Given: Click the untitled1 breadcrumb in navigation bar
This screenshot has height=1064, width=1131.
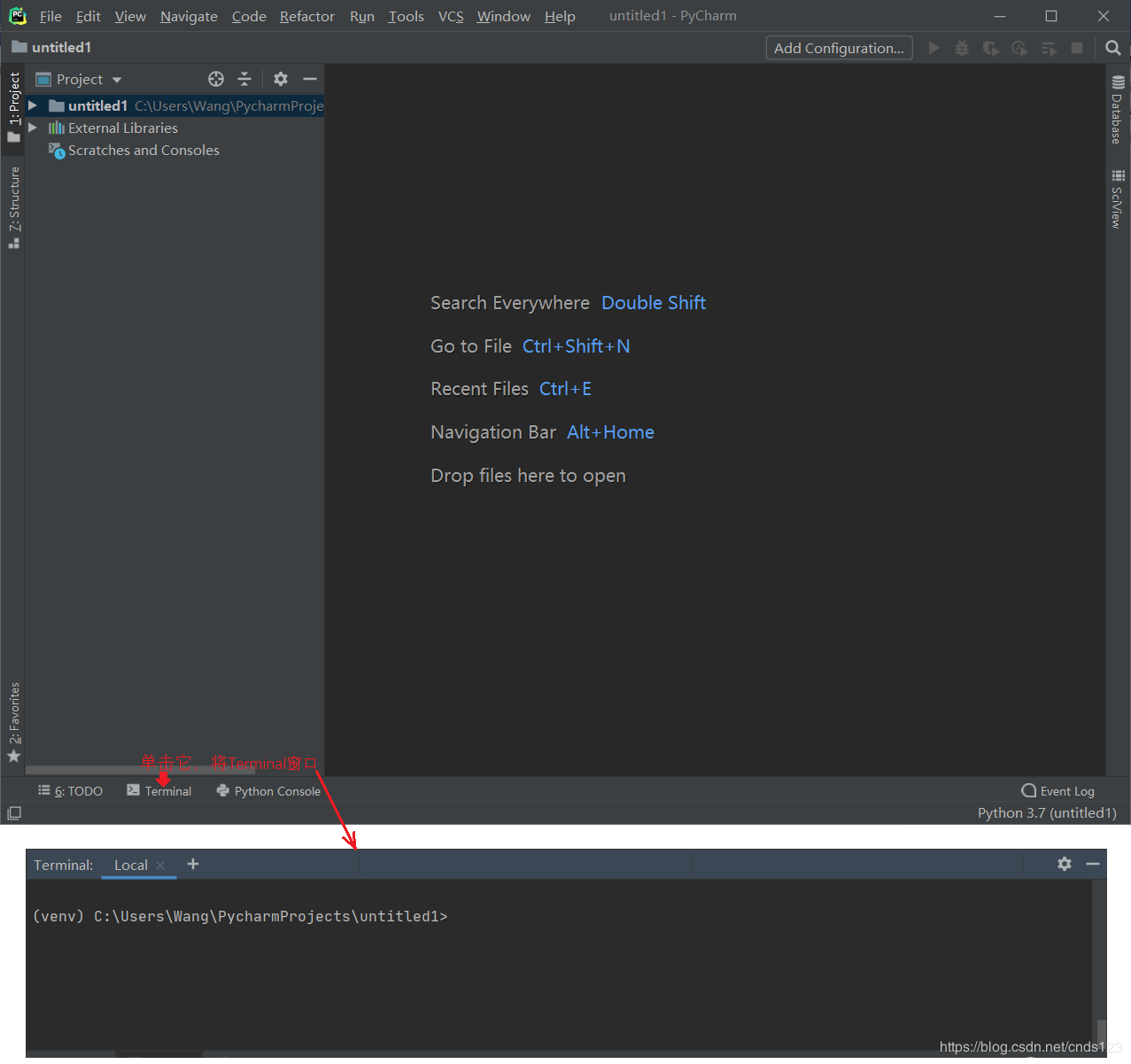Looking at the screenshot, I should pos(51,47).
